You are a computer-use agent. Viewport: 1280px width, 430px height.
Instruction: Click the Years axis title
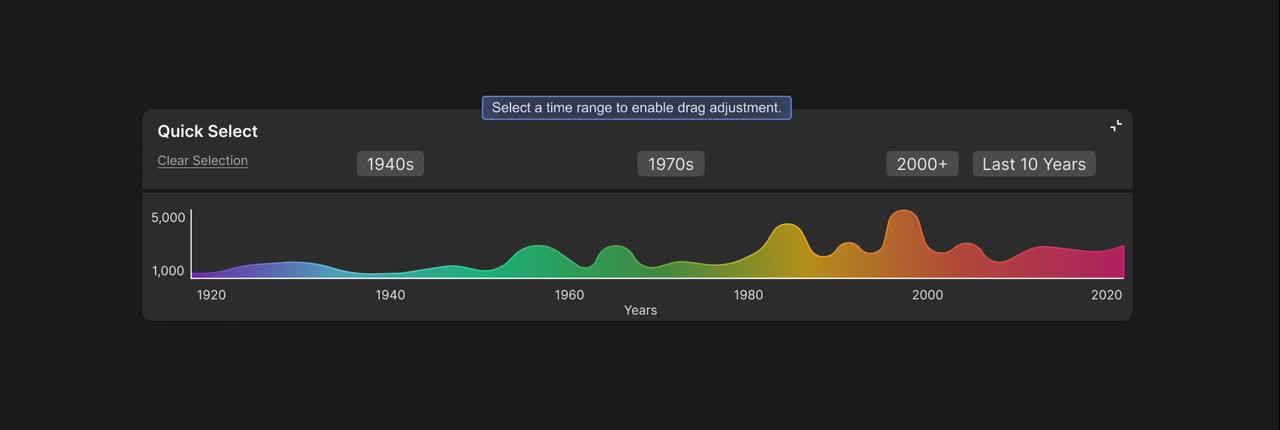click(640, 310)
